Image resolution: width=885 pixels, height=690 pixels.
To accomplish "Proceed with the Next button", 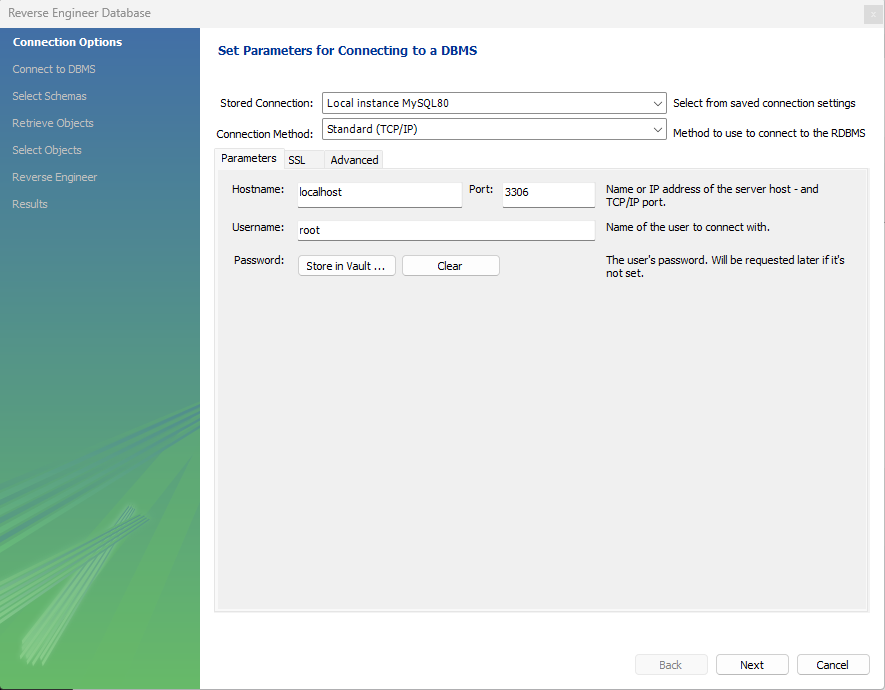I will [x=752, y=665].
